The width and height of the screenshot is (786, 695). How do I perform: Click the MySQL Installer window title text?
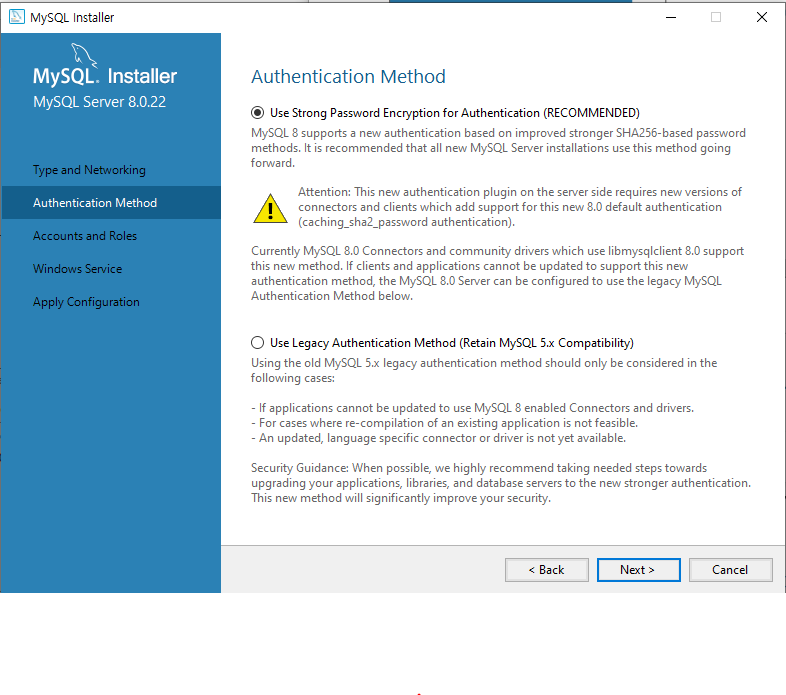[72, 18]
